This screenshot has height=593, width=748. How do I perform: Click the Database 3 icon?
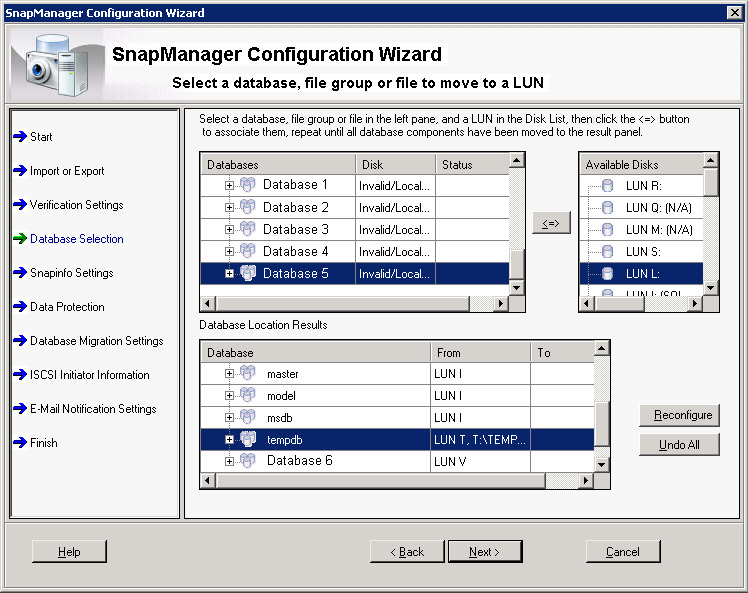248,229
